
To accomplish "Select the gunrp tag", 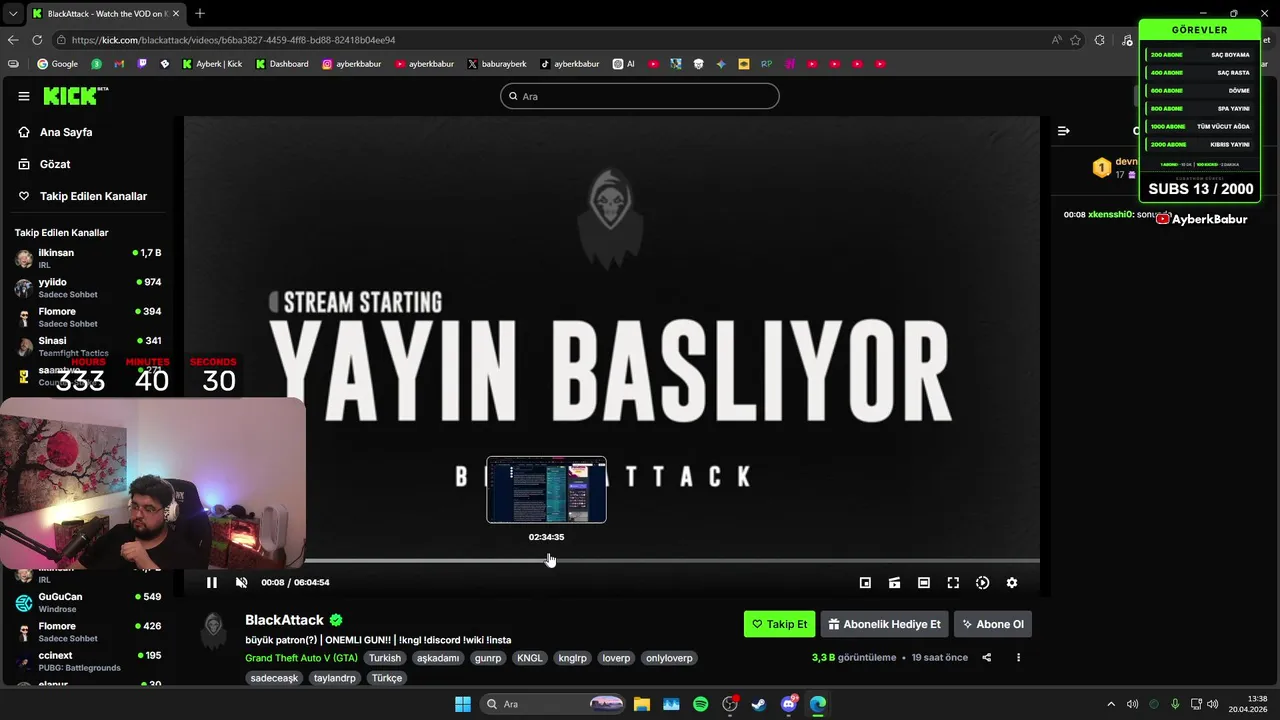I will [488, 658].
